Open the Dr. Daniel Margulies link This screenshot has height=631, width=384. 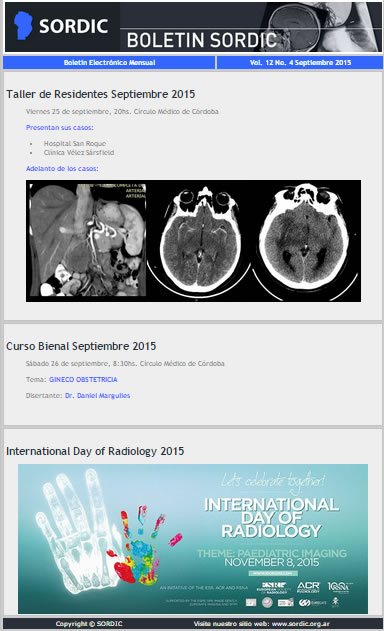[97, 396]
